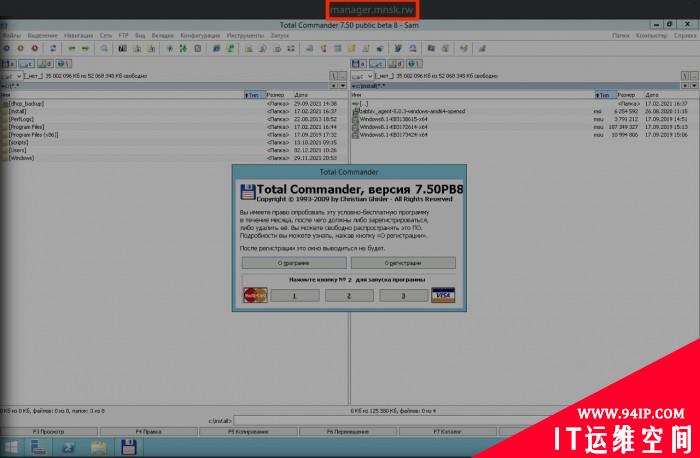Click the magnifier search toolbar icon
The image size is (700, 458).
tap(104, 49)
